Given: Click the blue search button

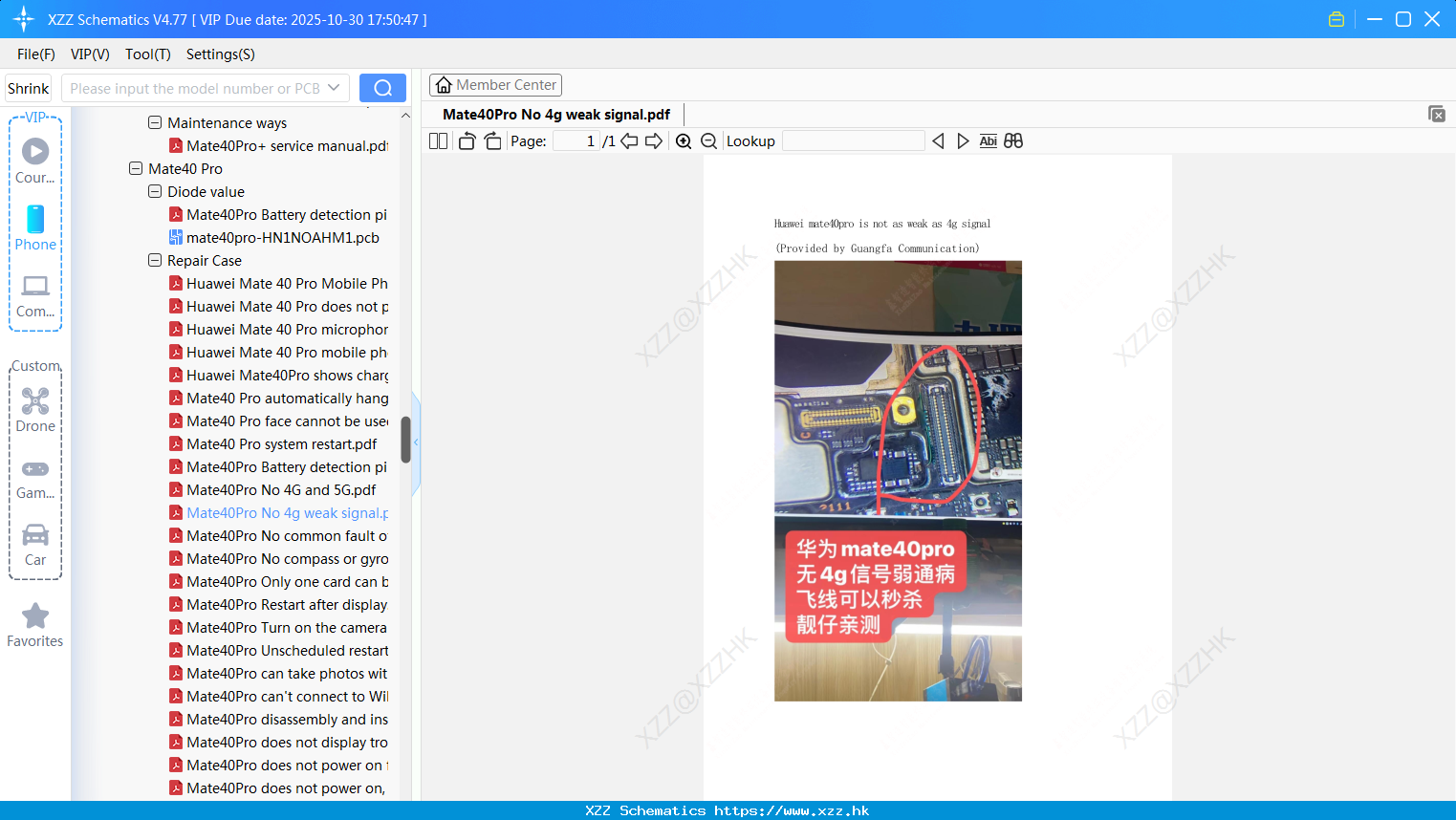Looking at the screenshot, I should [x=382, y=88].
